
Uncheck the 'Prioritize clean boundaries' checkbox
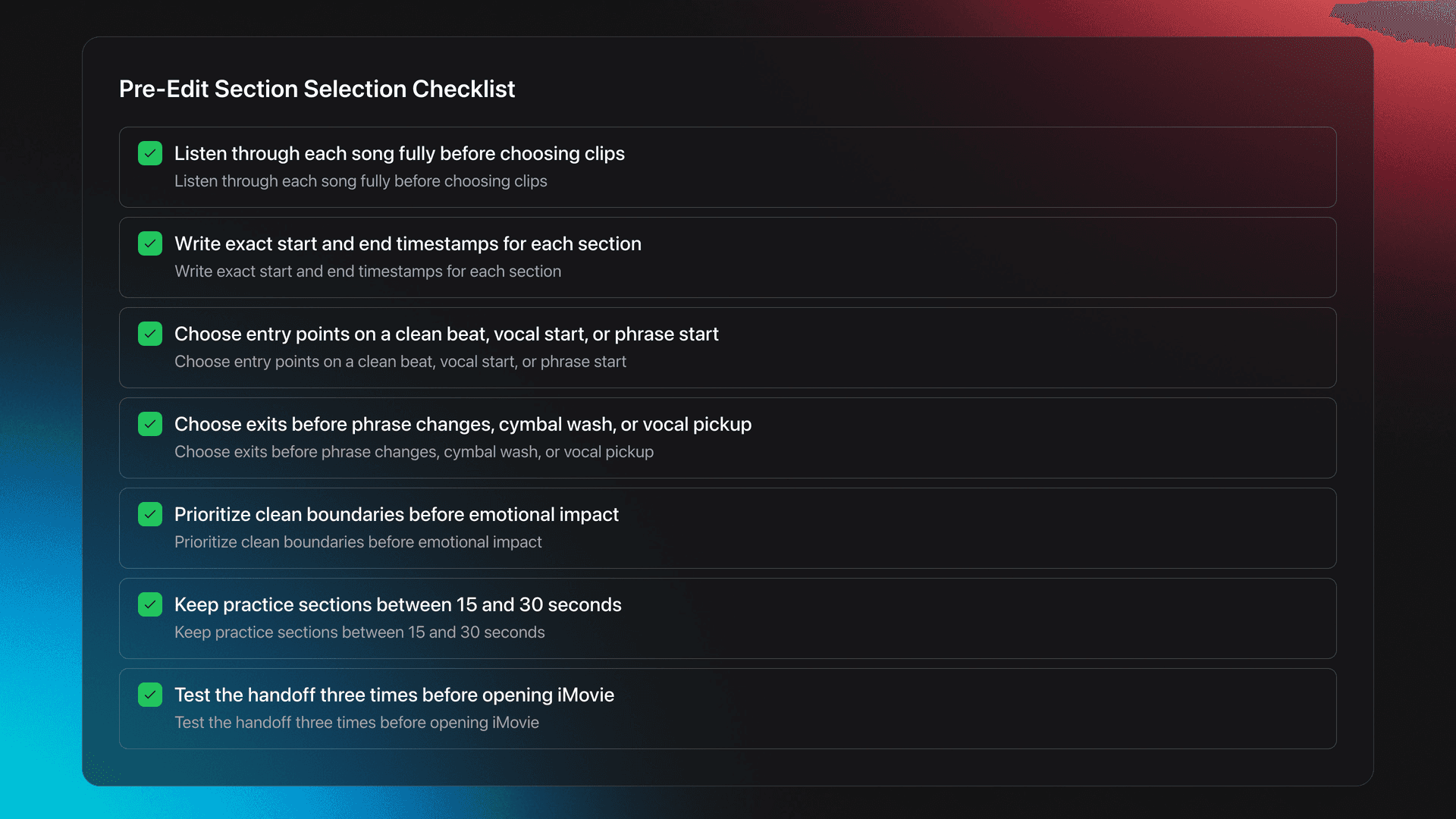click(150, 514)
